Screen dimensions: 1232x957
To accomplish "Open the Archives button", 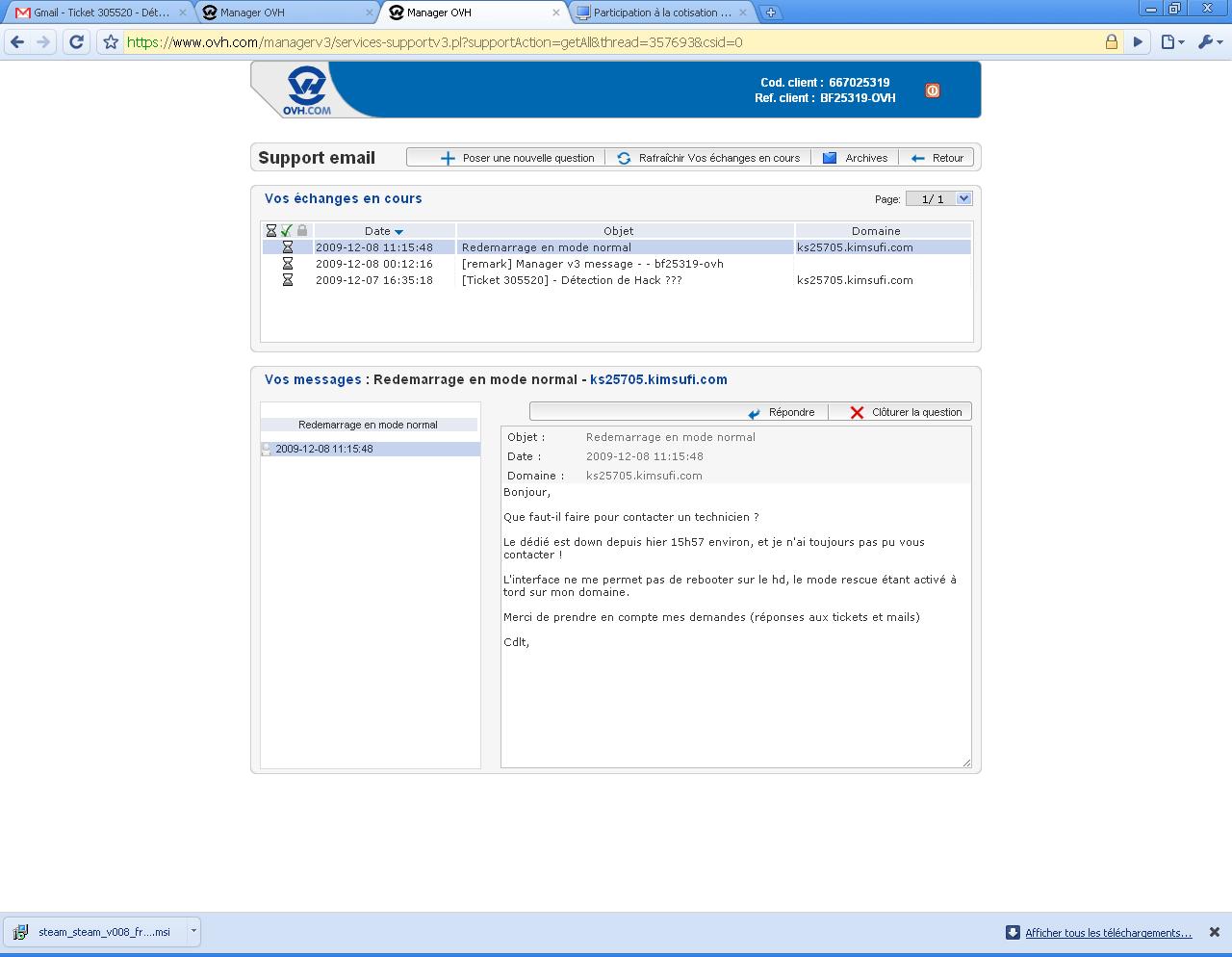I will coord(855,158).
